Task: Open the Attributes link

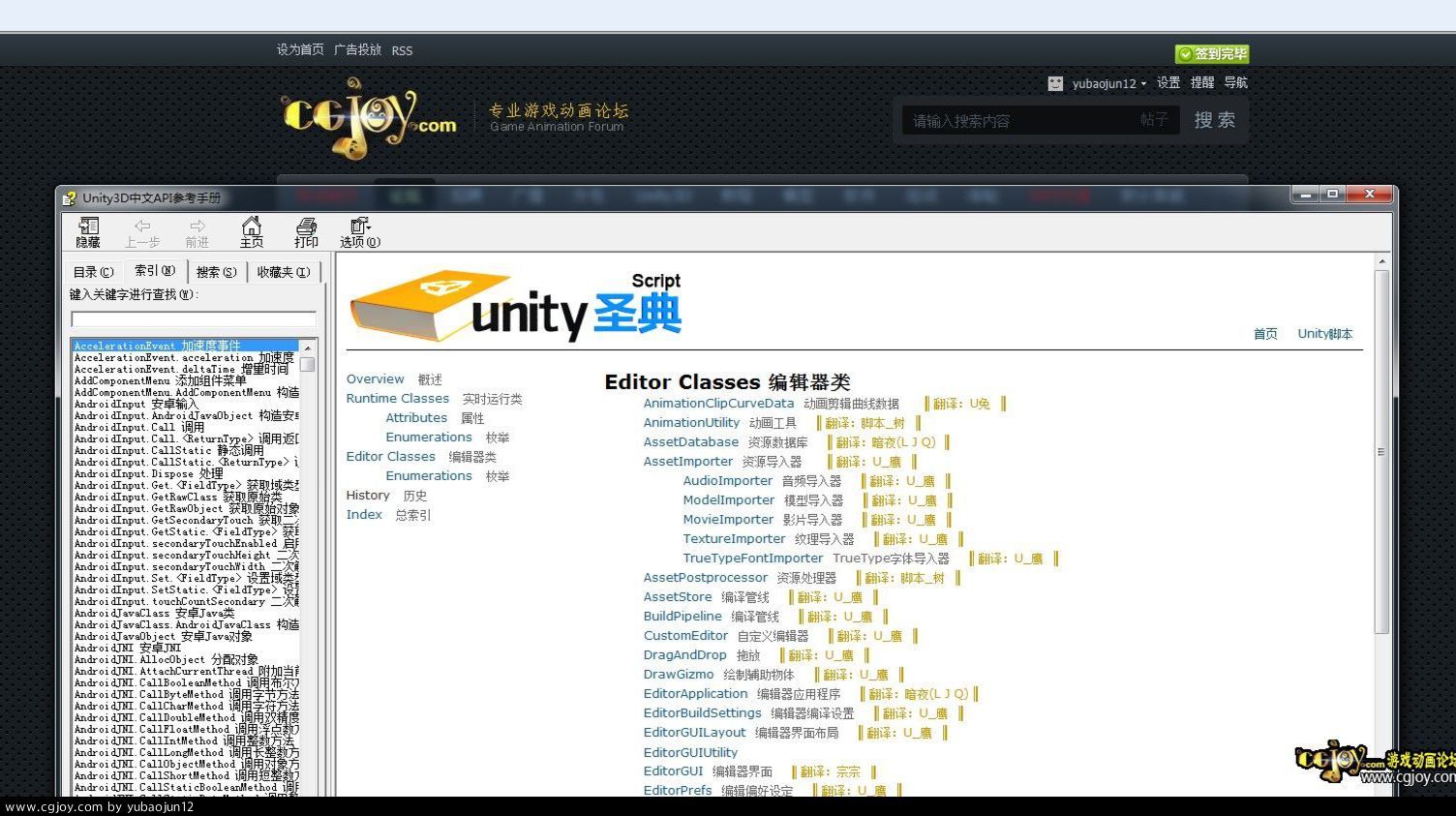Action: point(416,418)
